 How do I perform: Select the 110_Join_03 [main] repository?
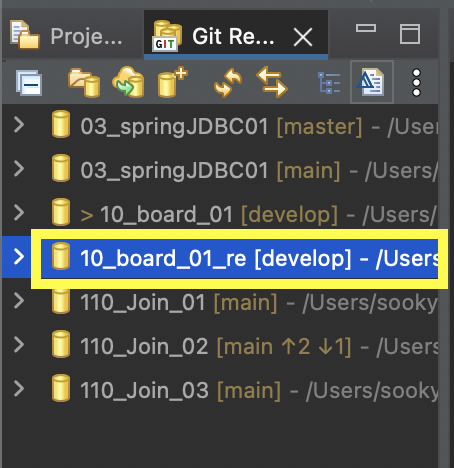(x=220, y=389)
